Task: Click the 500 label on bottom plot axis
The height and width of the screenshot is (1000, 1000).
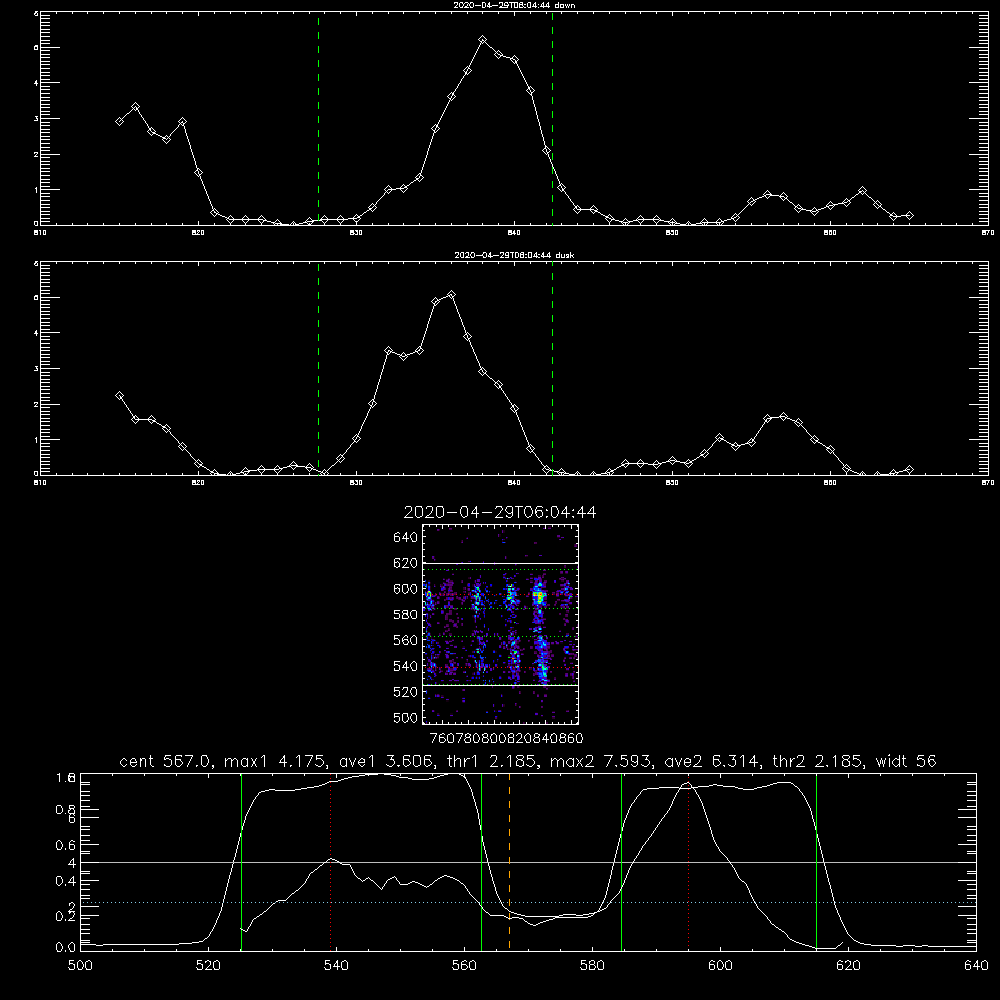Action: coord(80,966)
